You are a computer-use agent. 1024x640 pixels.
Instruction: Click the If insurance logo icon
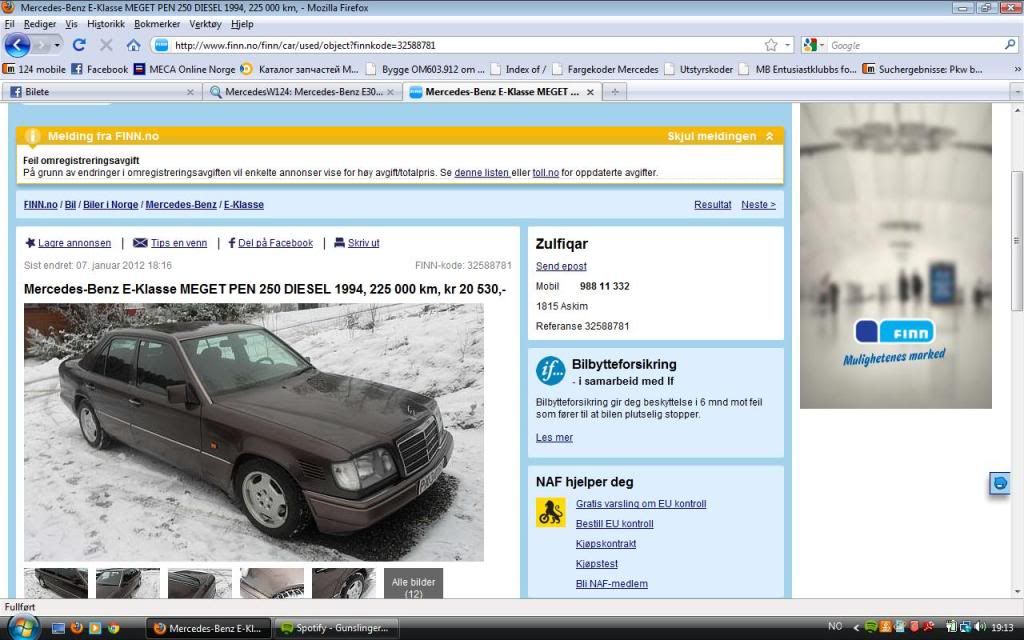click(x=550, y=371)
